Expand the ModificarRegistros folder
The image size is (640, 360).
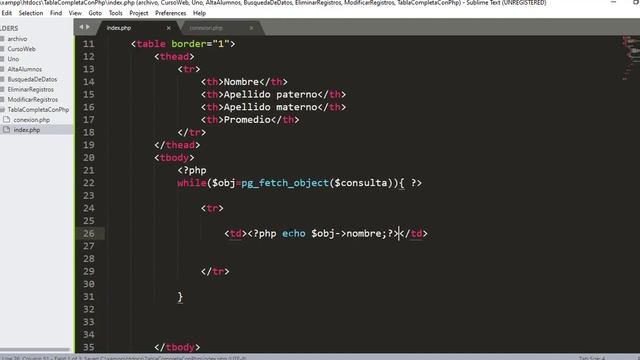tap(33, 100)
